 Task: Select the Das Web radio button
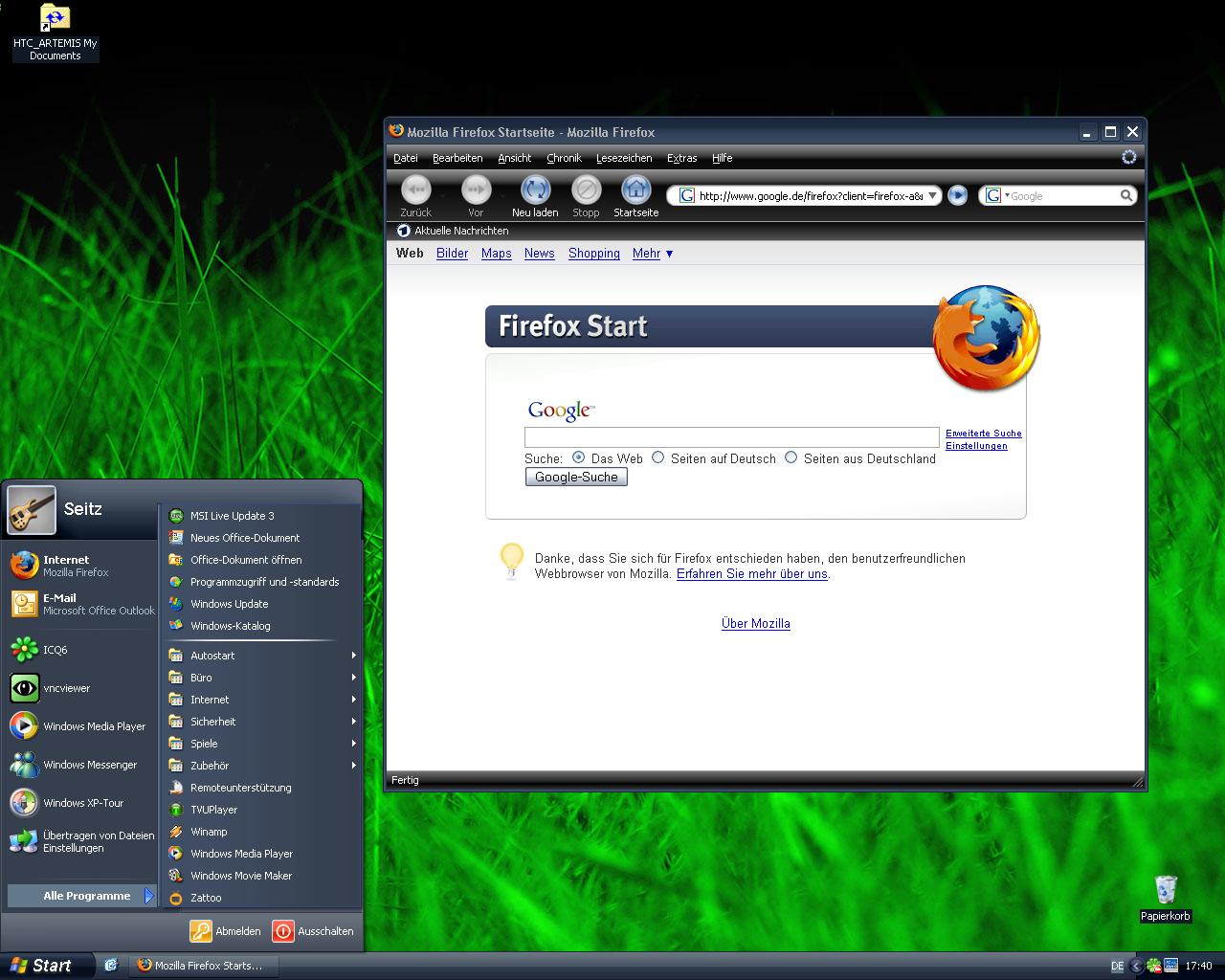(x=579, y=457)
